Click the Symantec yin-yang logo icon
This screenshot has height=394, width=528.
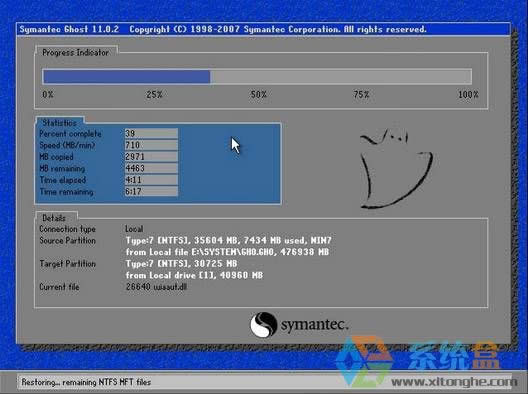click(x=264, y=325)
